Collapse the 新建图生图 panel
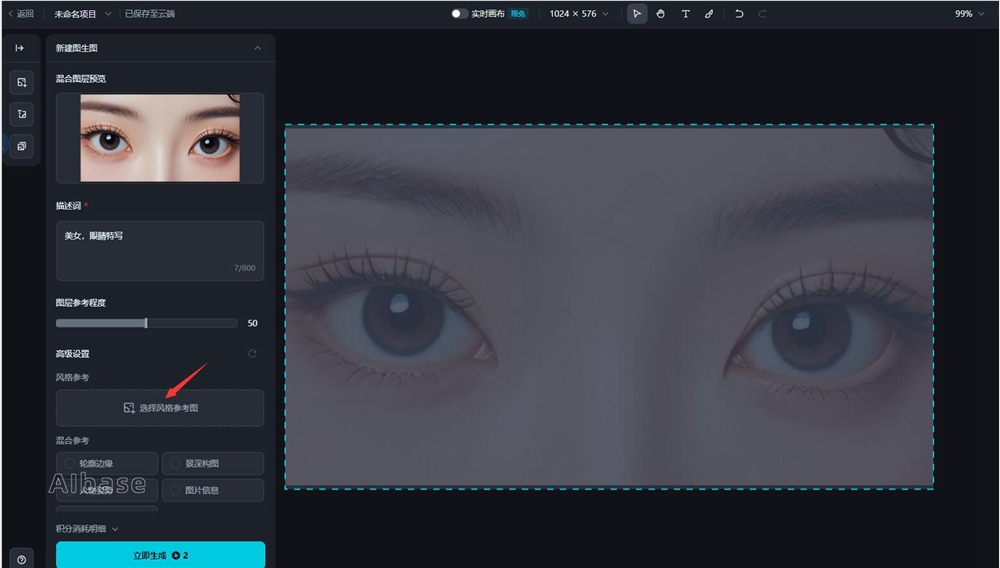The height and width of the screenshot is (568, 1000). [x=258, y=48]
